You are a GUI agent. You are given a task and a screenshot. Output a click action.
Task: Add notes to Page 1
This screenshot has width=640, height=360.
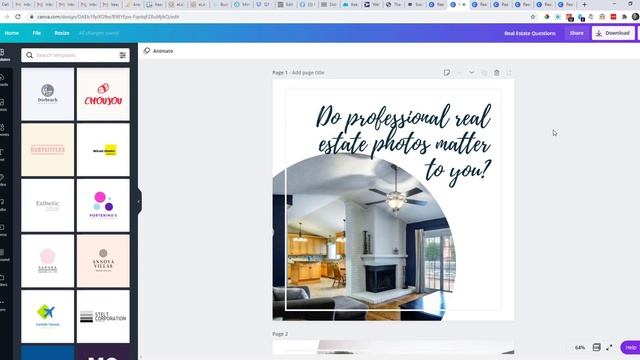pyautogui.click(x=447, y=73)
